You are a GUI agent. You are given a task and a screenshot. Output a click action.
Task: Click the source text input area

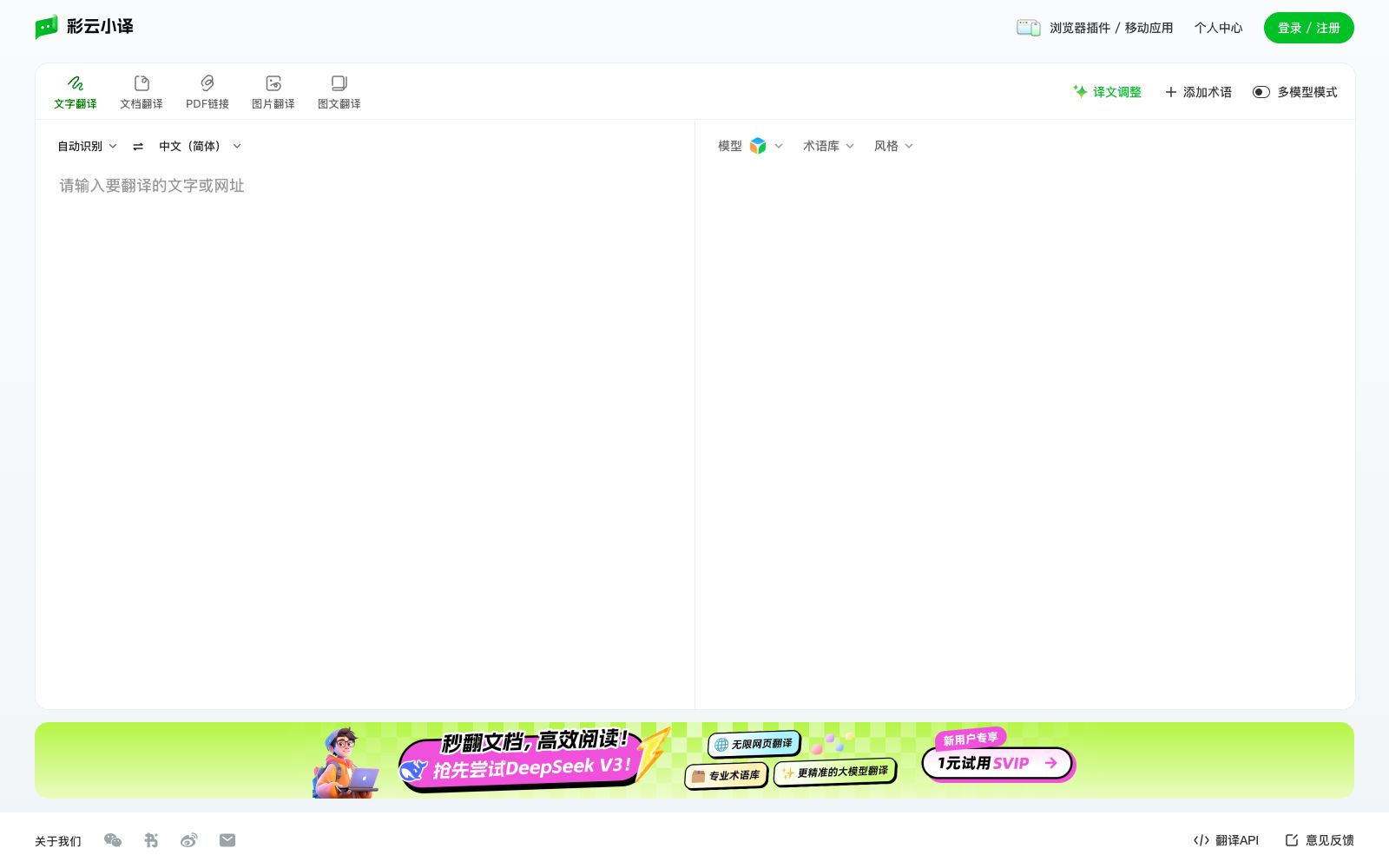(x=365, y=434)
